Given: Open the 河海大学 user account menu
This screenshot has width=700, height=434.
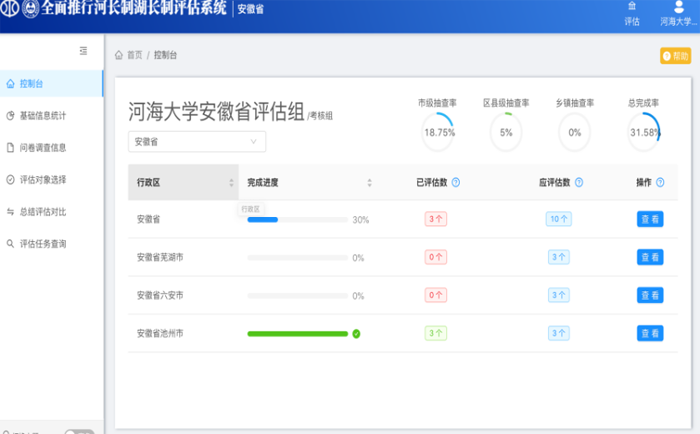Looking at the screenshot, I should pos(679,13).
